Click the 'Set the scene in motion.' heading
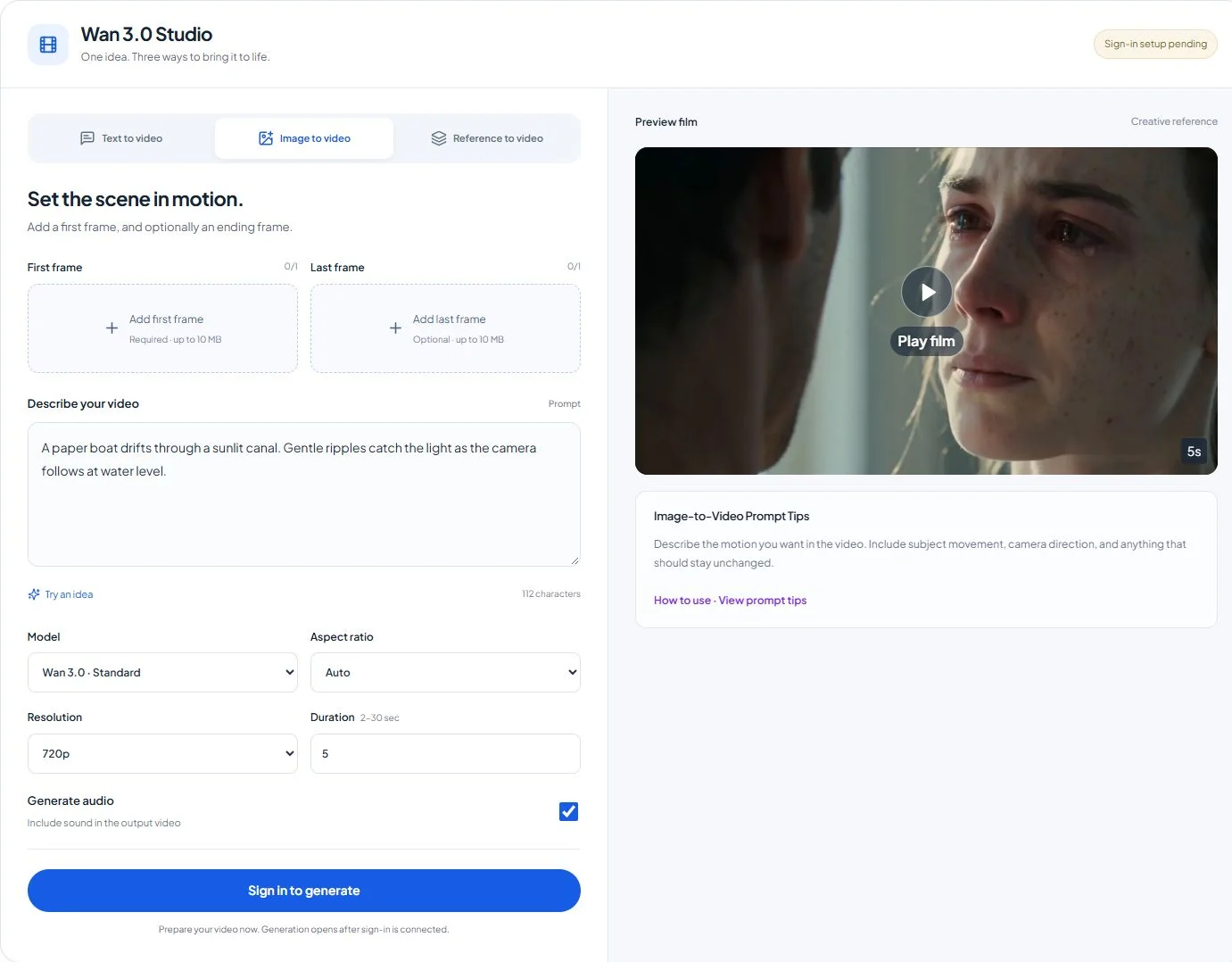Screen dimensions: 1232x962 click(x=136, y=199)
